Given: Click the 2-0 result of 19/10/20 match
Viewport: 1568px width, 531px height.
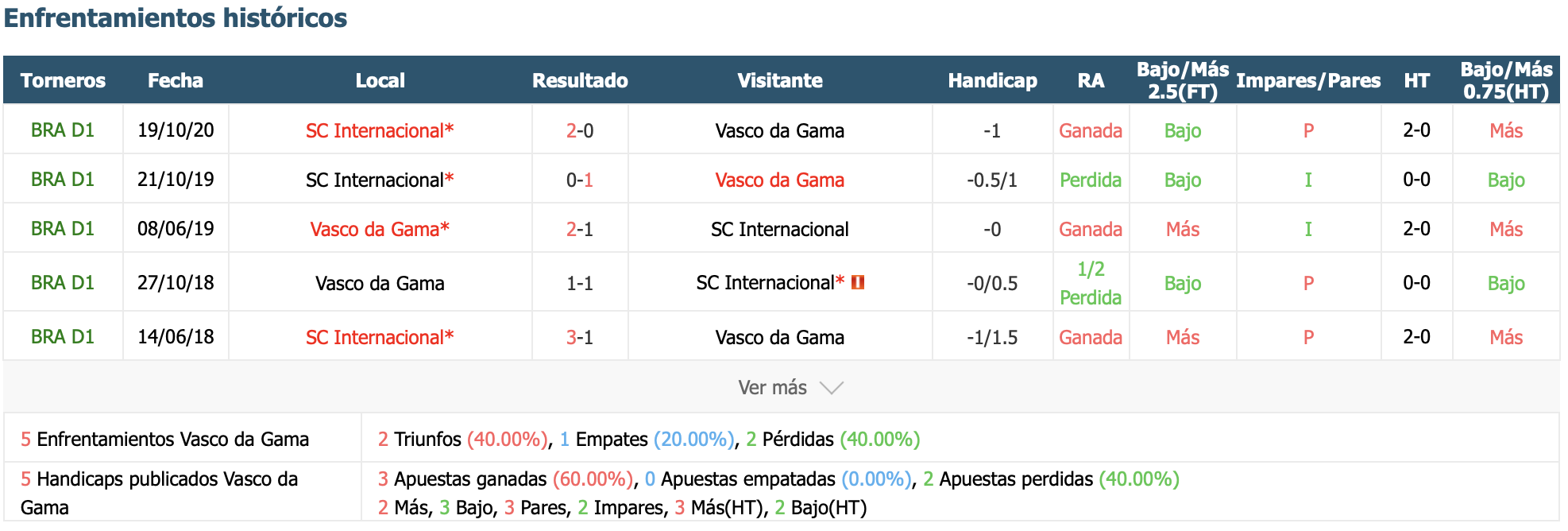Looking at the screenshot, I should pos(580,130).
